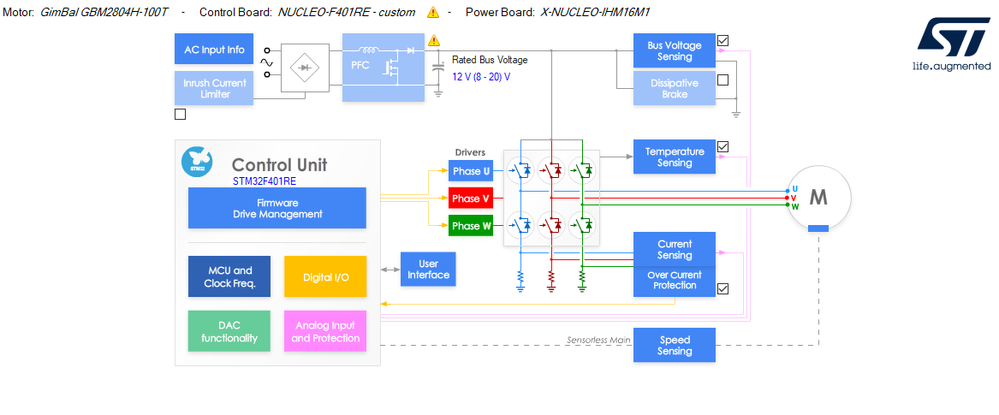Screen dimensions: 999x415
Task: Select the Phase W low-side switch
Action: tap(582, 225)
